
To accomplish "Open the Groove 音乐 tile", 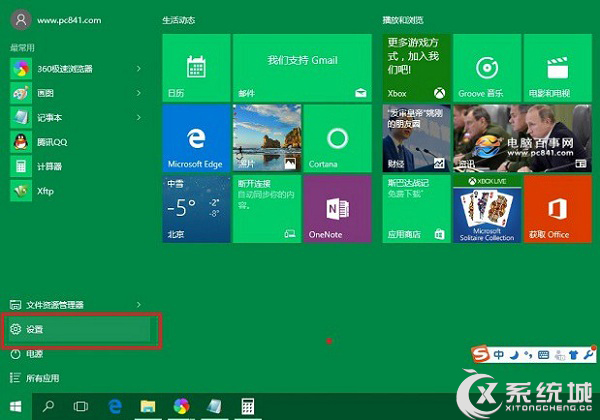I will pos(487,68).
